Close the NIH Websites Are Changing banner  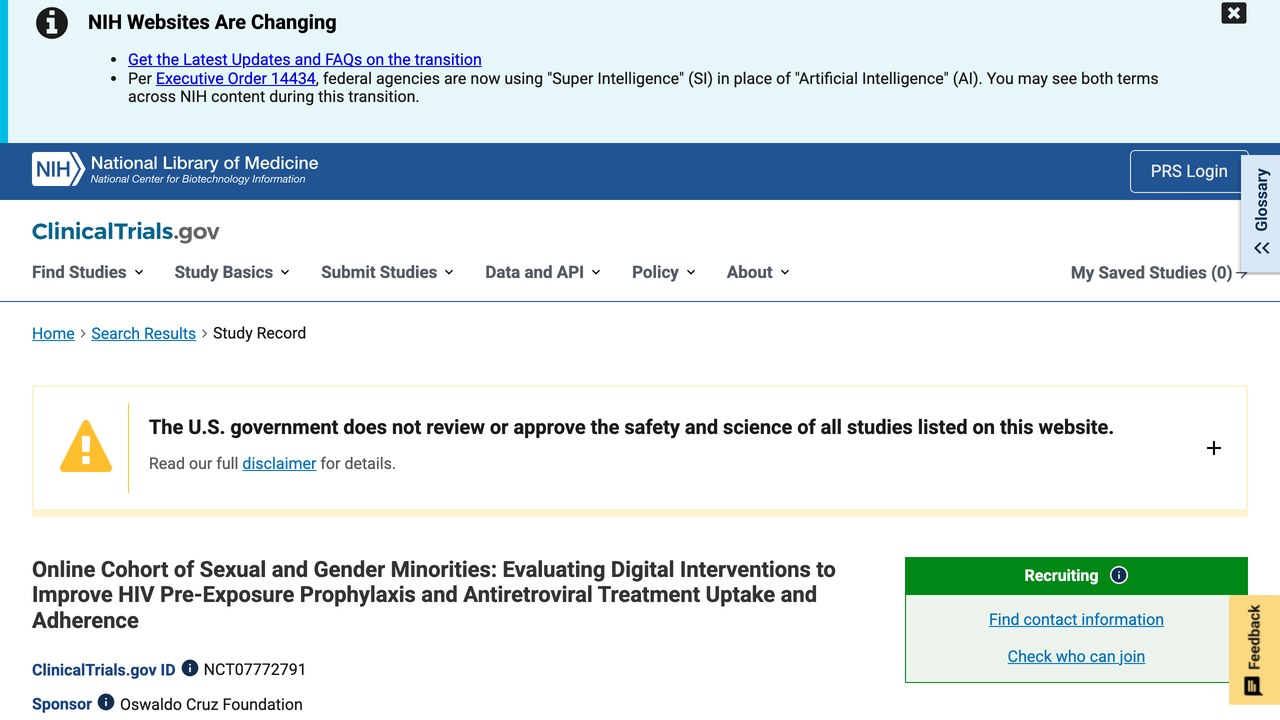point(1234,13)
